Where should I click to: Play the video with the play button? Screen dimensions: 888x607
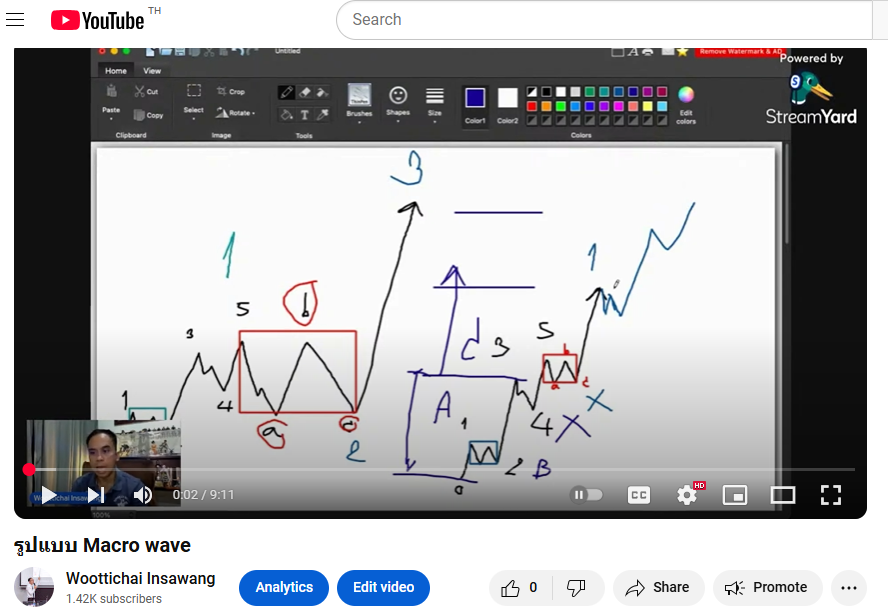pos(48,494)
